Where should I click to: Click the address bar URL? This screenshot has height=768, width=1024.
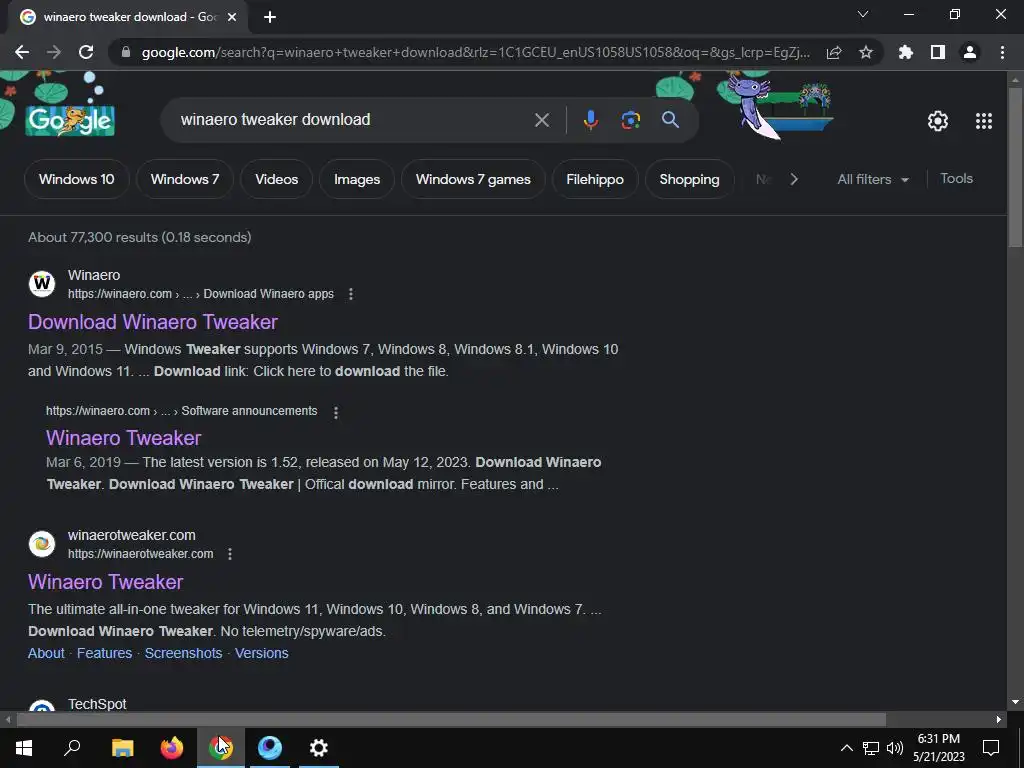coord(475,52)
